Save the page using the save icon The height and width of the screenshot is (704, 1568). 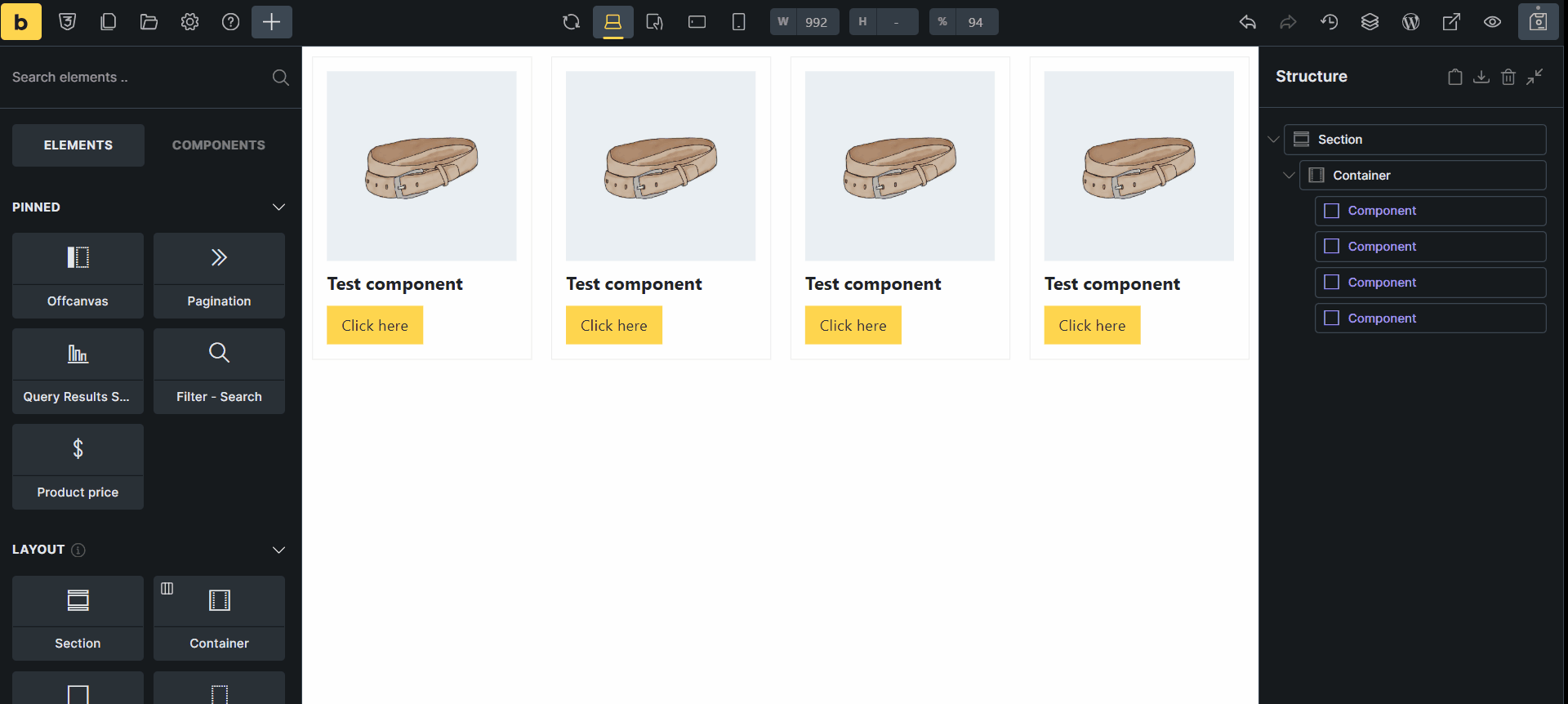pyautogui.click(x=1539, y=22)
